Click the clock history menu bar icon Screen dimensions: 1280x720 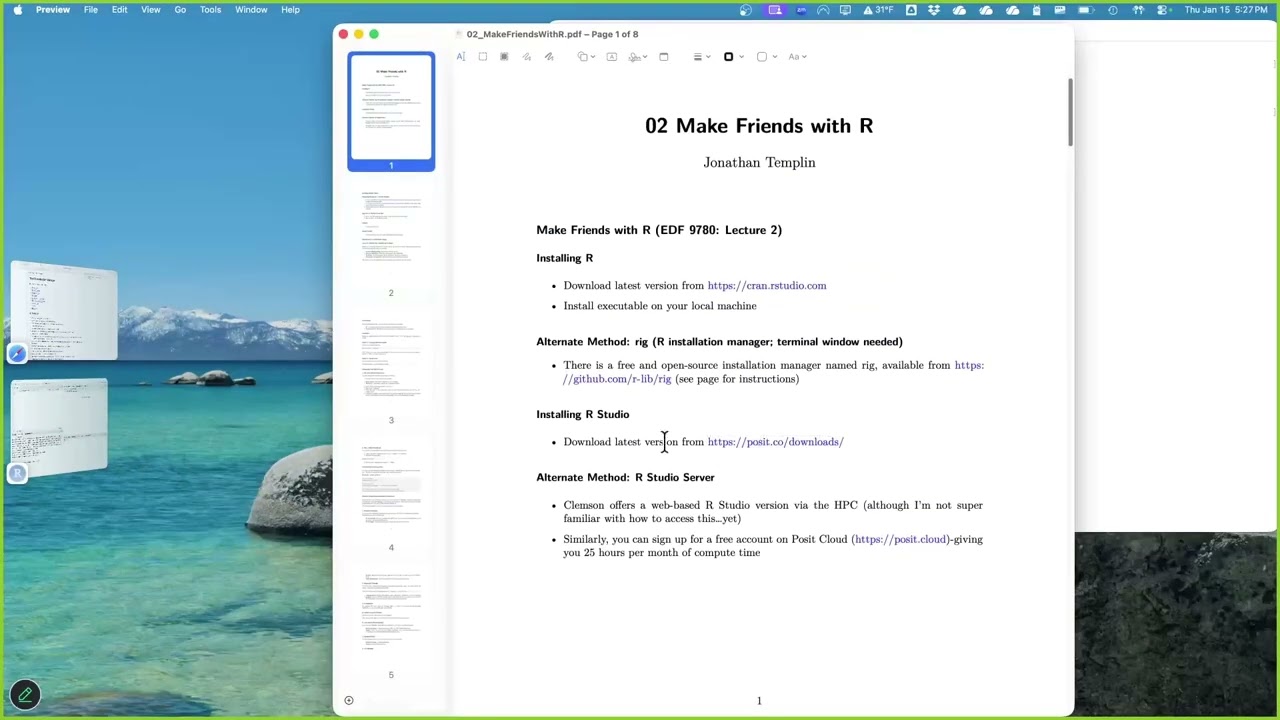pyautogui.click(x=1113, y=10)
